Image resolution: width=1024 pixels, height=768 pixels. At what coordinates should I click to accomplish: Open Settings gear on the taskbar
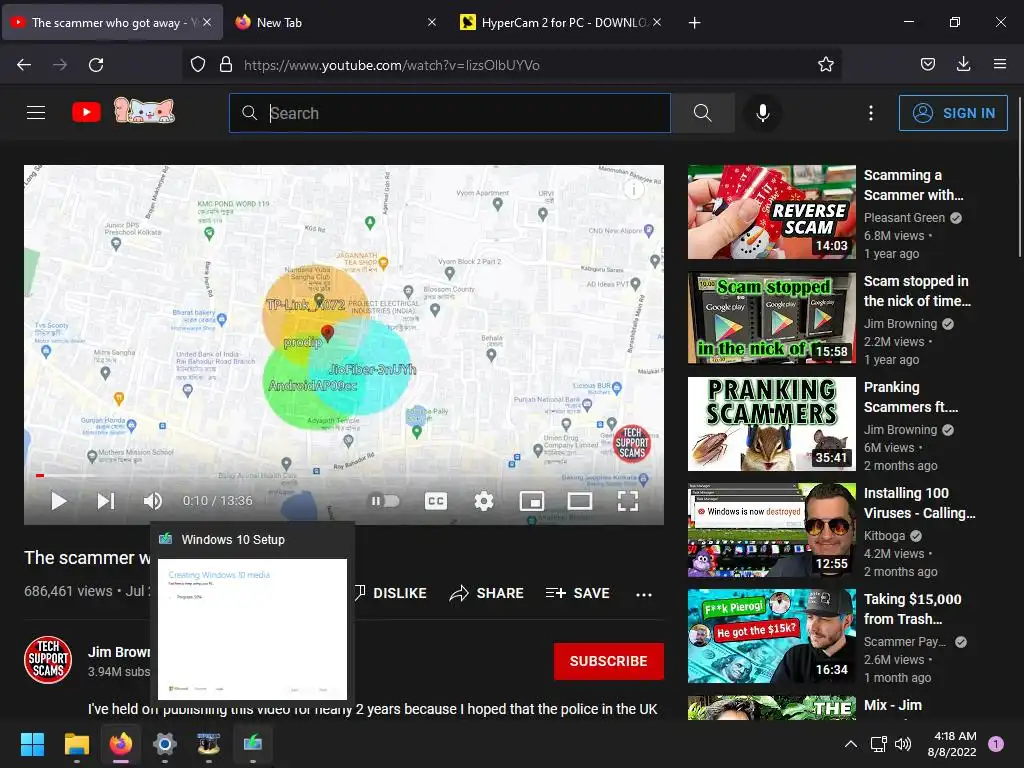point(165,744)
